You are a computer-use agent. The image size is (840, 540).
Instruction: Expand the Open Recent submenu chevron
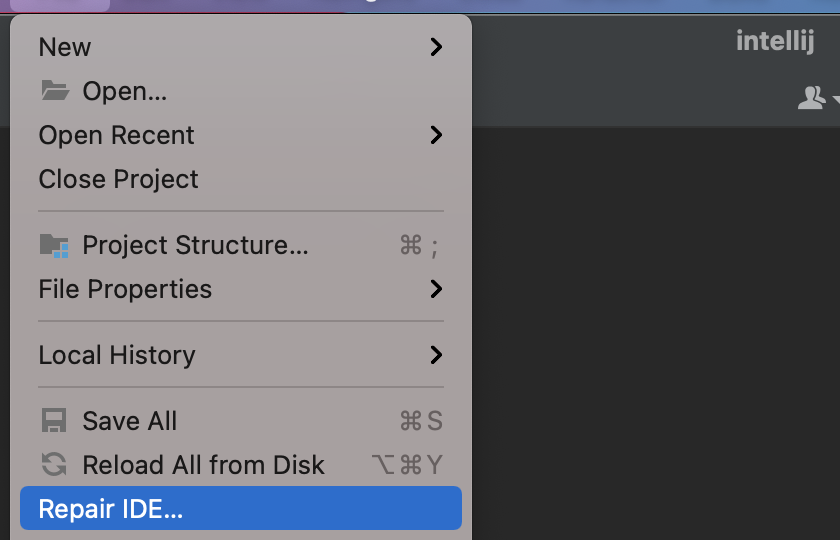(437, 135)
